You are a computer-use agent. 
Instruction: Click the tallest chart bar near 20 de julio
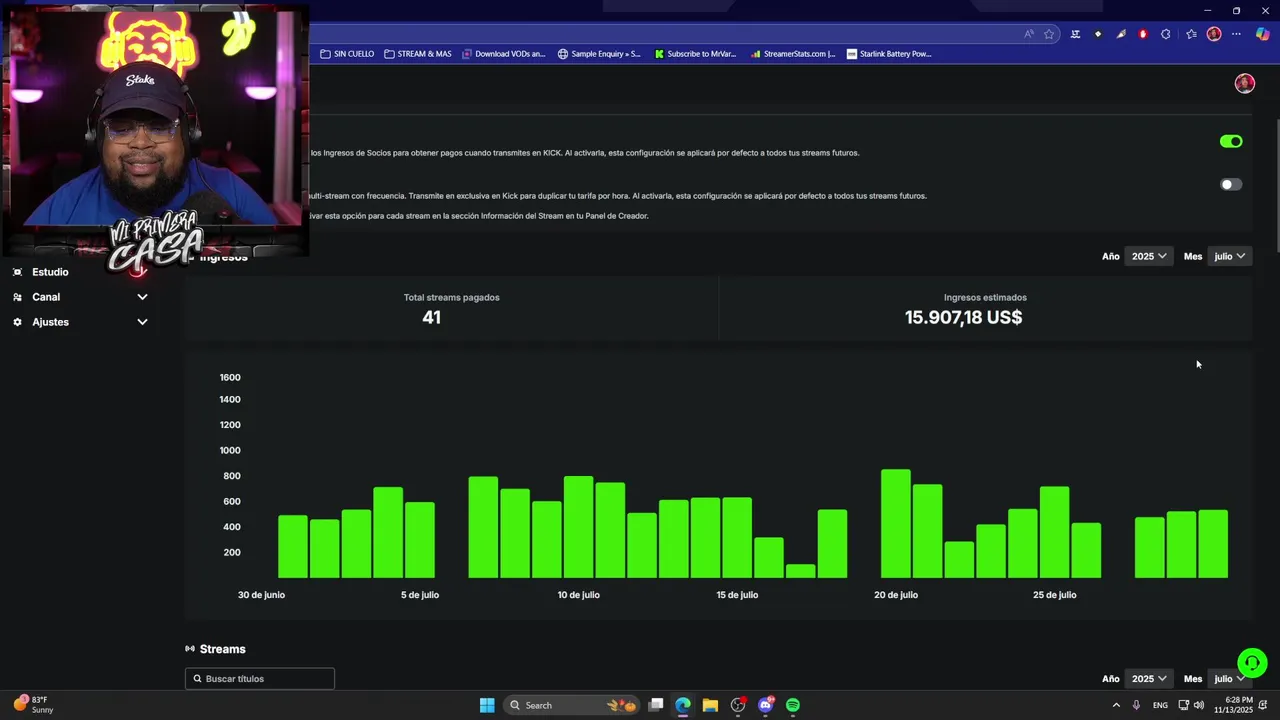(x=896, y=524)
